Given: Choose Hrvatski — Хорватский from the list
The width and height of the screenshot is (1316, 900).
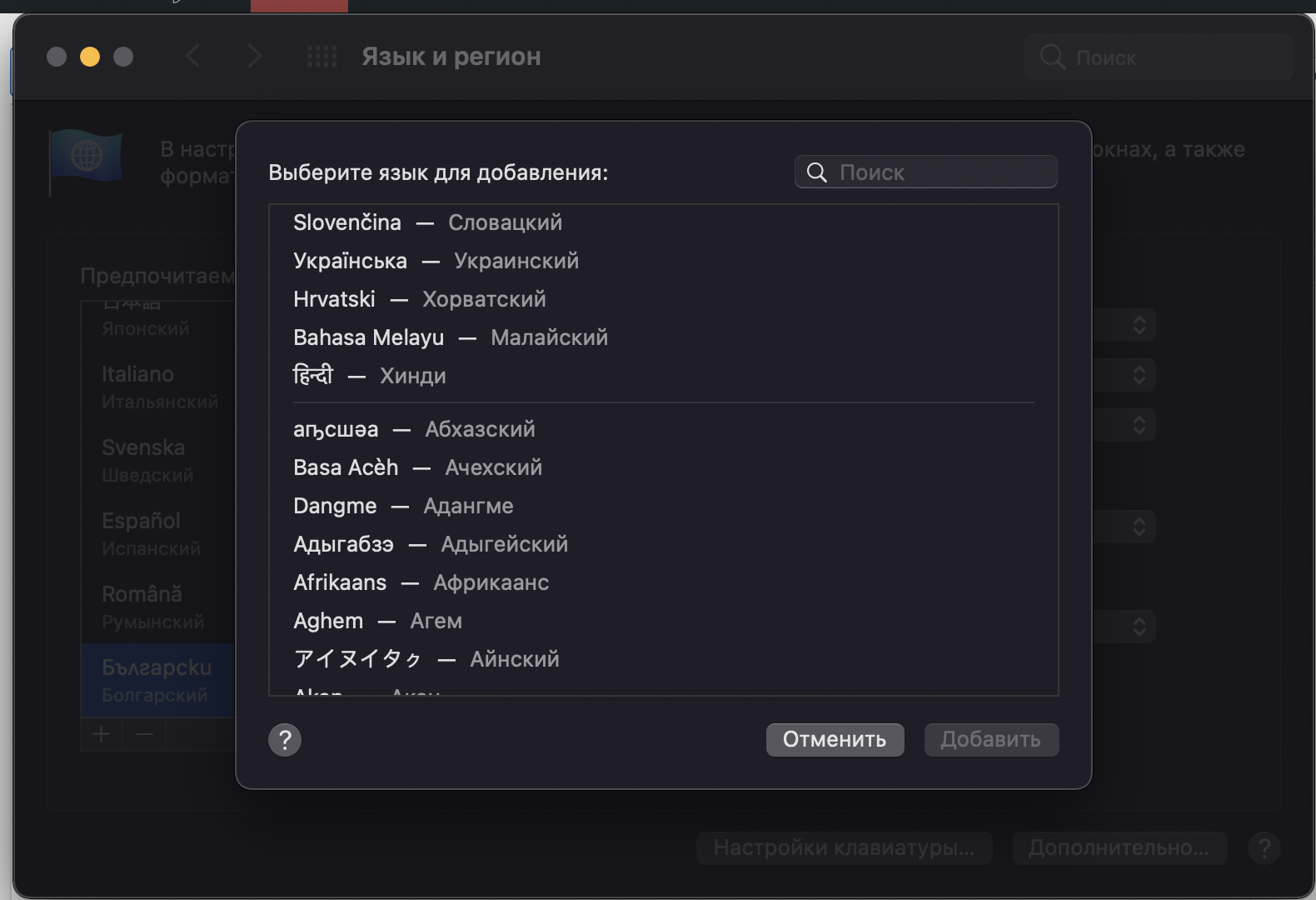Looking at the screenshot, I should coord(663,299).
